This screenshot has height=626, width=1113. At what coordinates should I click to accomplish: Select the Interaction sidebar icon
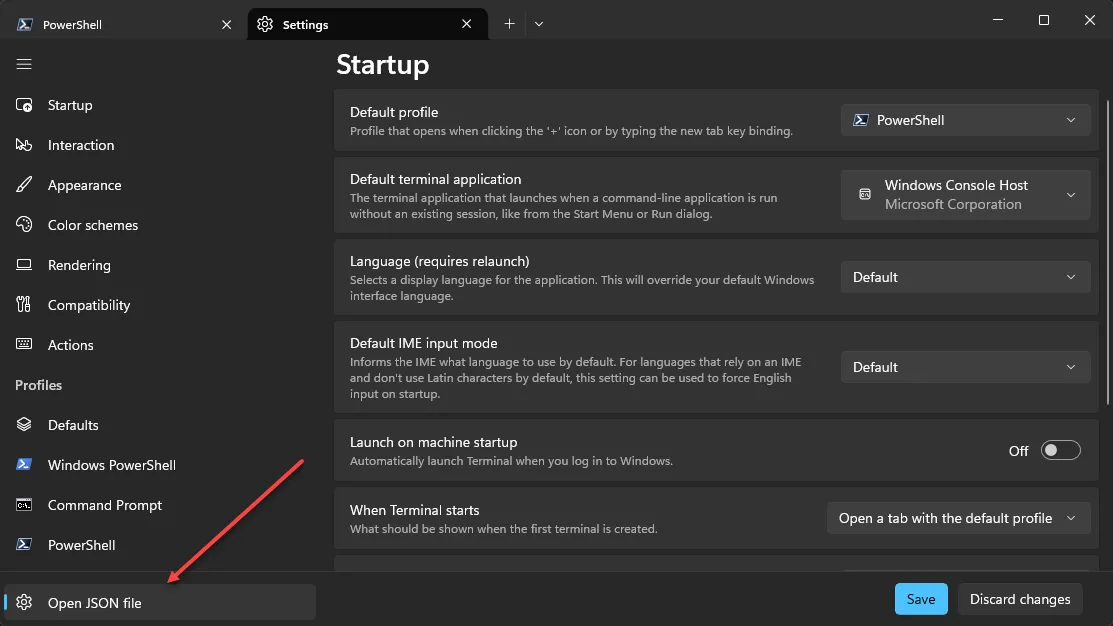pyautogui.click(x=24, y=145)
